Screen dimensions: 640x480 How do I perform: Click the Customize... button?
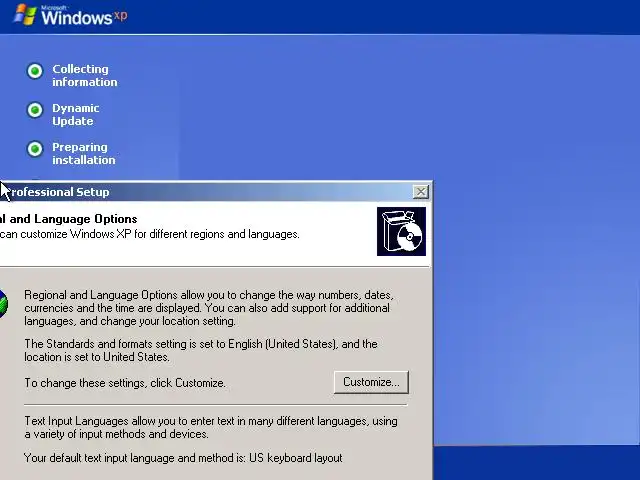(371, 382)
